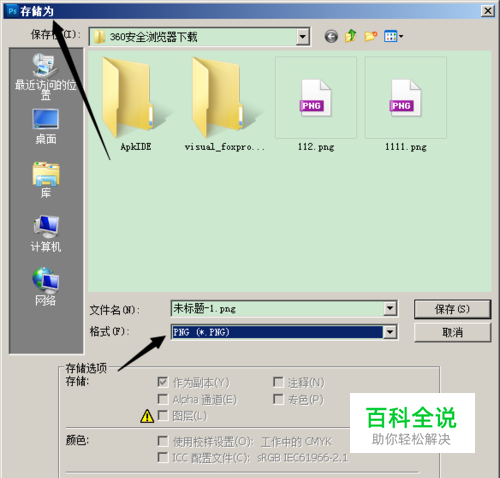Click the 保存(S) button
Viewport: 500px width, 478px height.
click(452, 309)
